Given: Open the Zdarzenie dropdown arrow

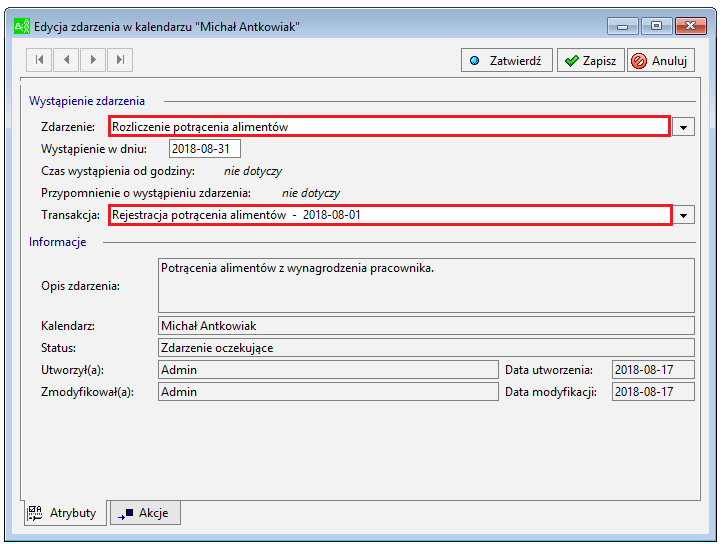Looking at the screenshot, I should pyautogui.click(x=683, y=127).
